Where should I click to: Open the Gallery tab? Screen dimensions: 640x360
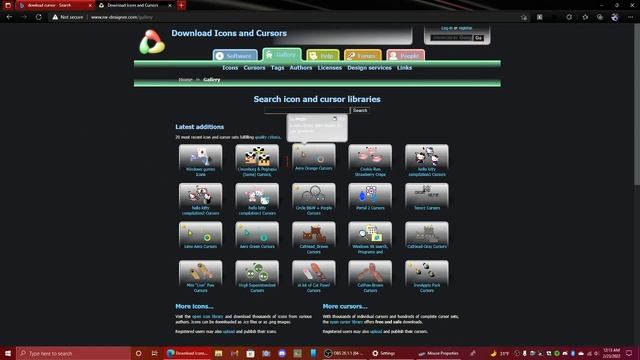282,54
